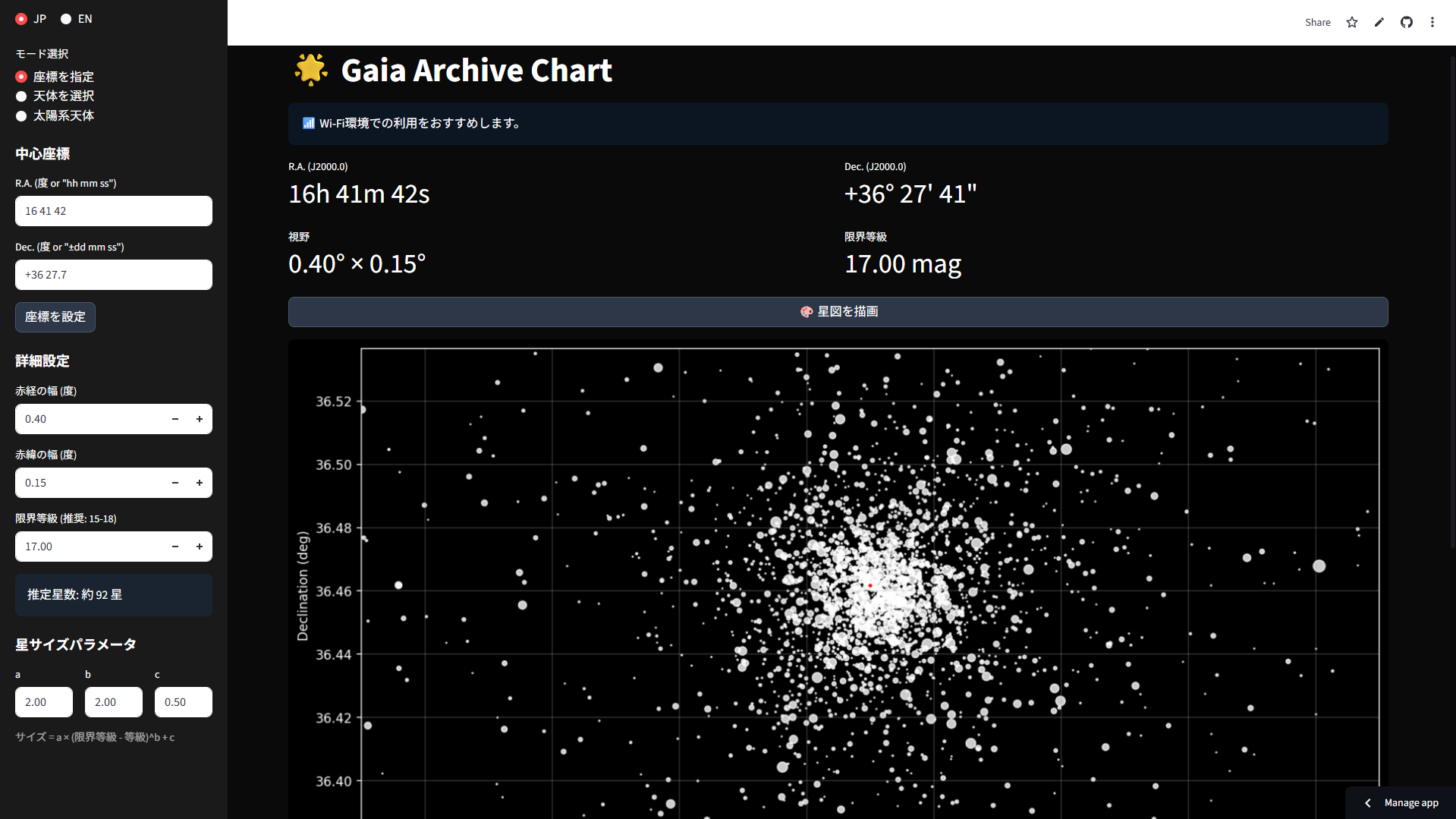
Task: Click the favorite star icon
Action: click(1351, 22)
